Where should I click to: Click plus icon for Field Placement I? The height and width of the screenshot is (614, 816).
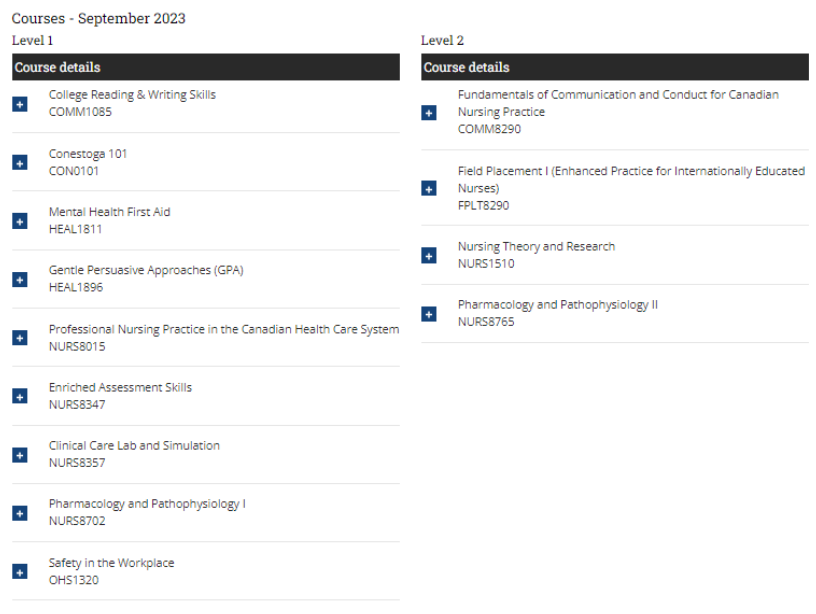(x=429, y=188)
